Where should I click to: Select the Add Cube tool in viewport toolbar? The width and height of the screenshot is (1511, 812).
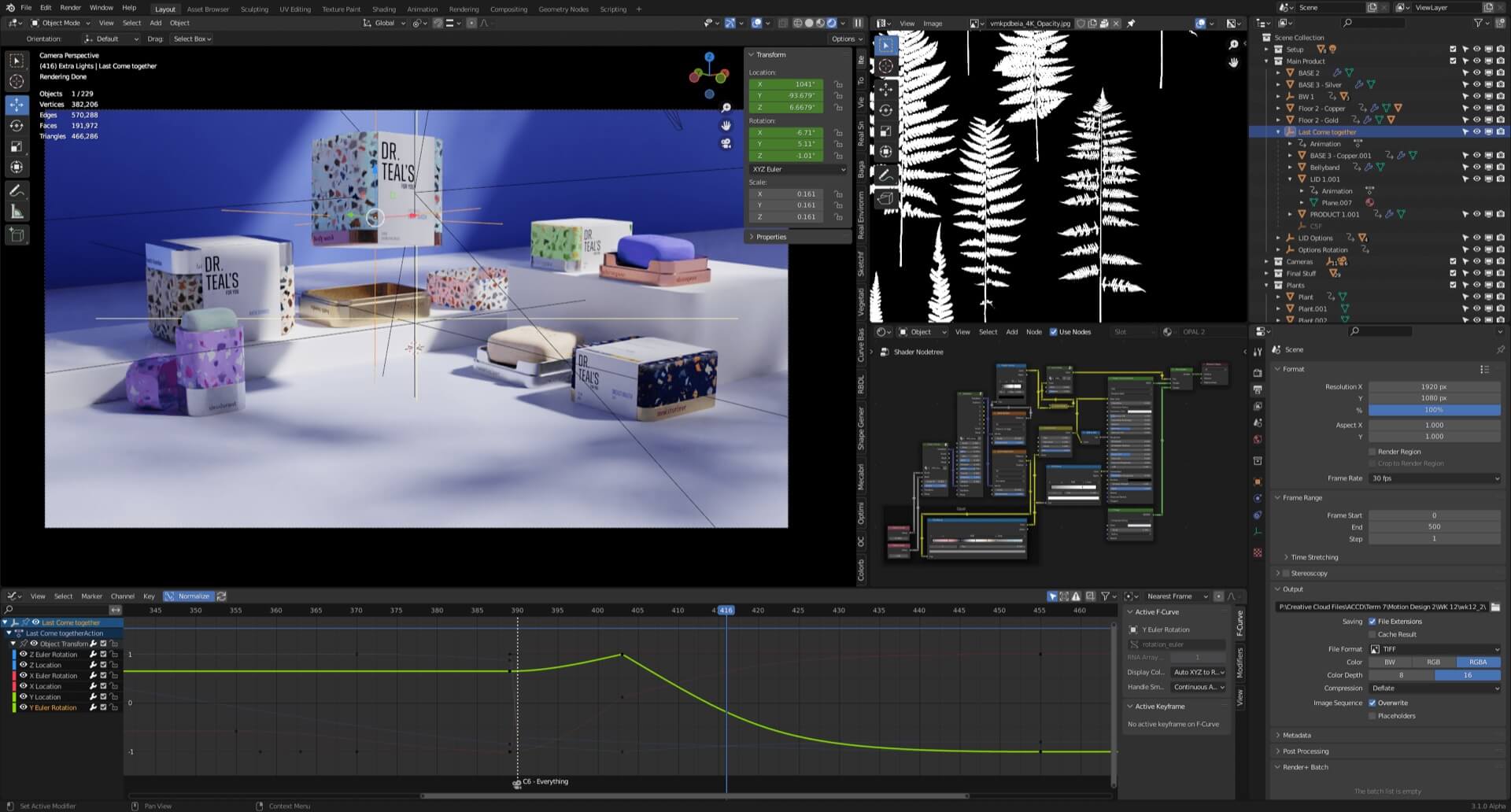(17, 234)
